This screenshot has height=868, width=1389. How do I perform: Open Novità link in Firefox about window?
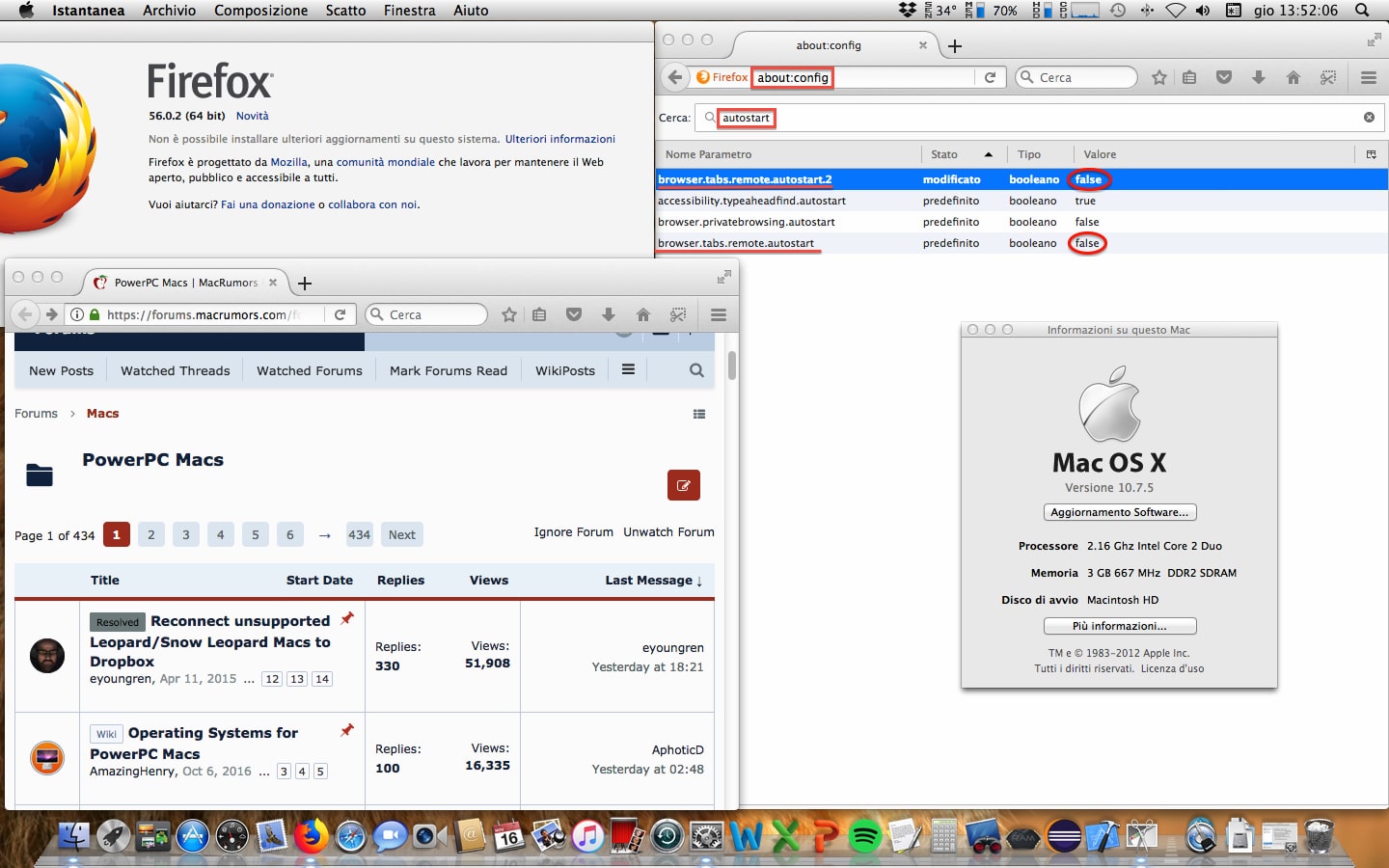(x=253, y=116)
